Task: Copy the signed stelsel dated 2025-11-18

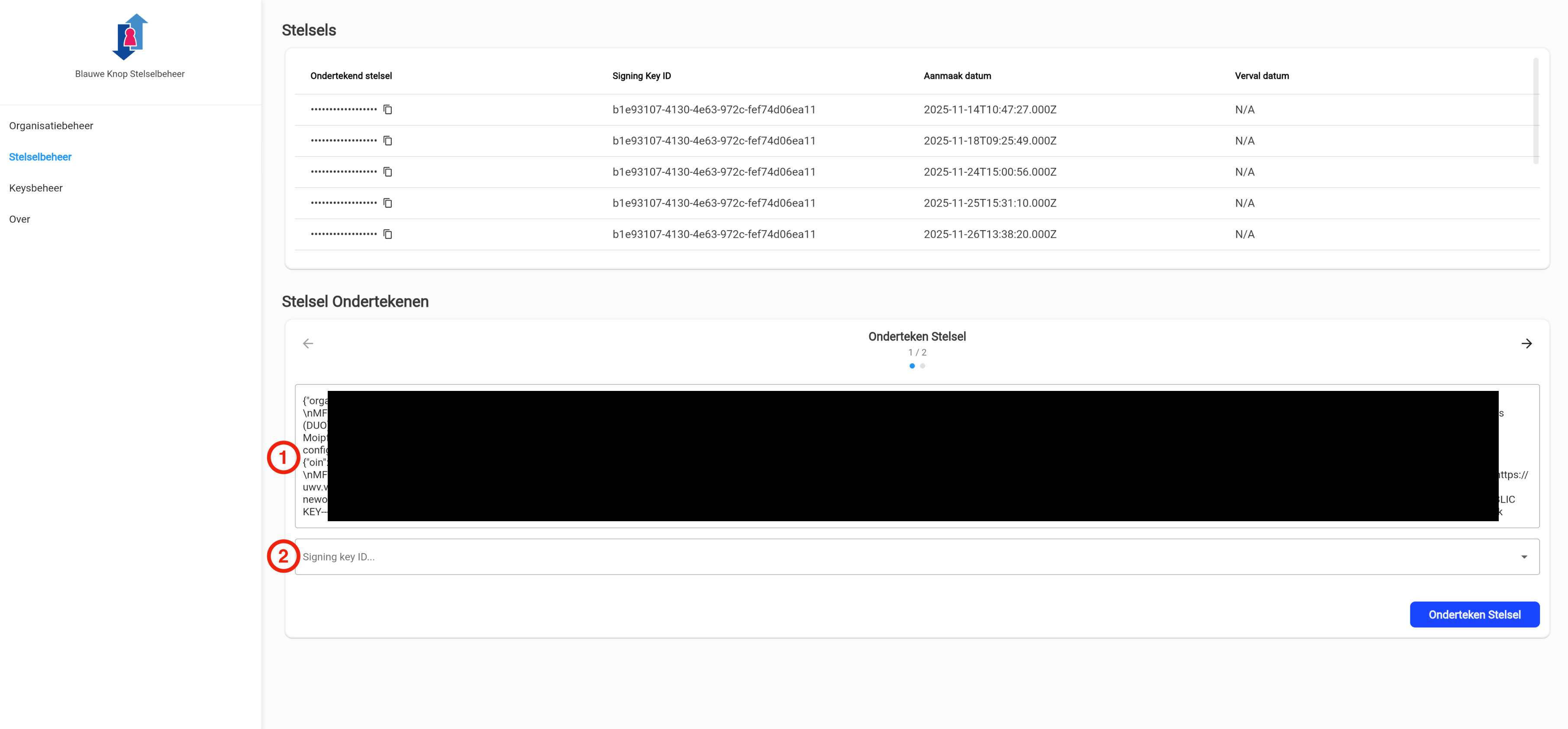Action: (388, 141)
